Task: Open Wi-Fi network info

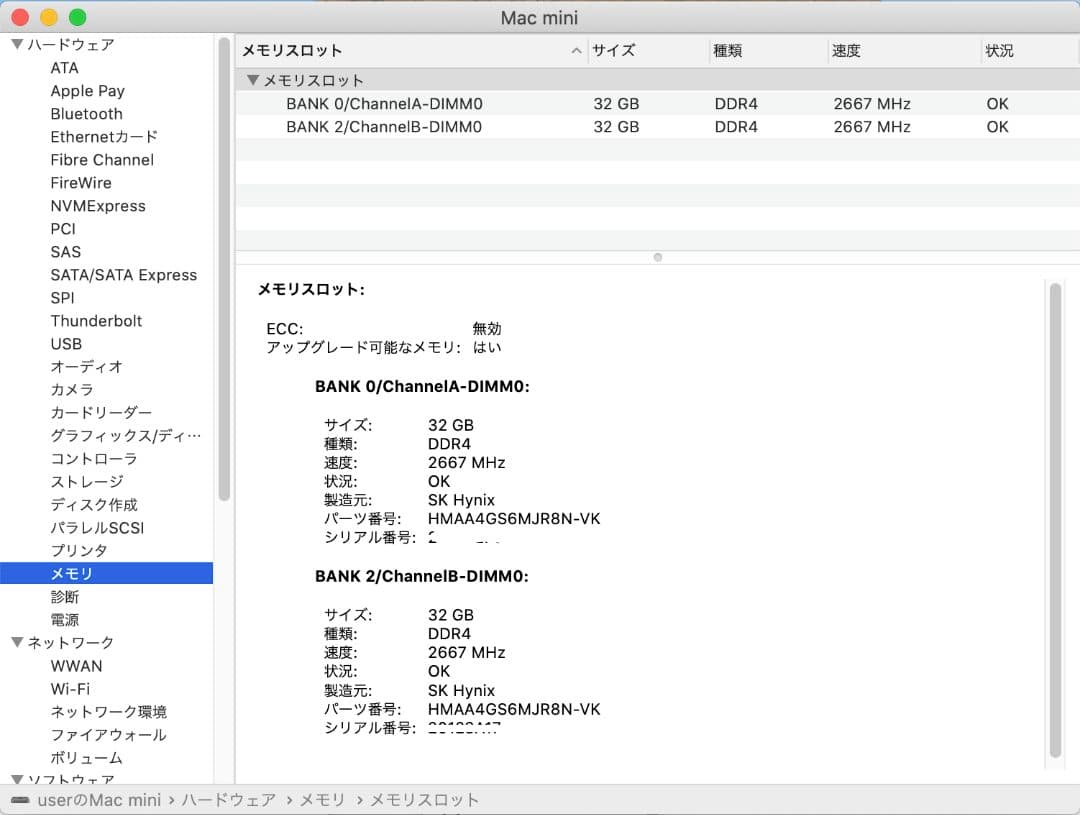Action: [70, 689]
